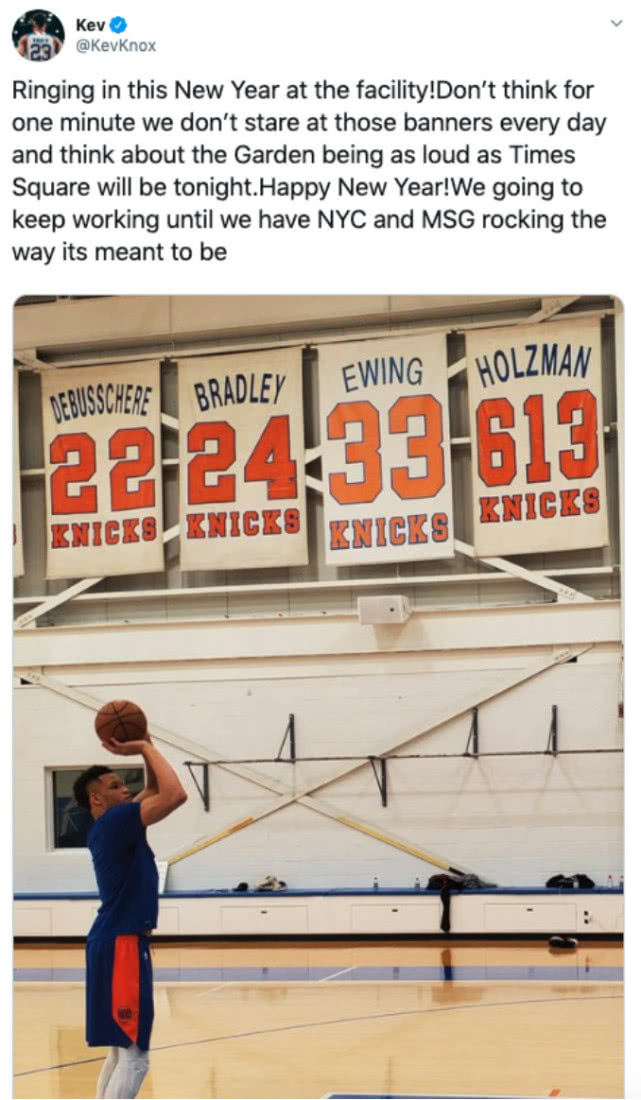The height and width of the screenshot is (1100, 641).
Task: Click the DeBusschere 22 banner in photo
Action: 102,469
